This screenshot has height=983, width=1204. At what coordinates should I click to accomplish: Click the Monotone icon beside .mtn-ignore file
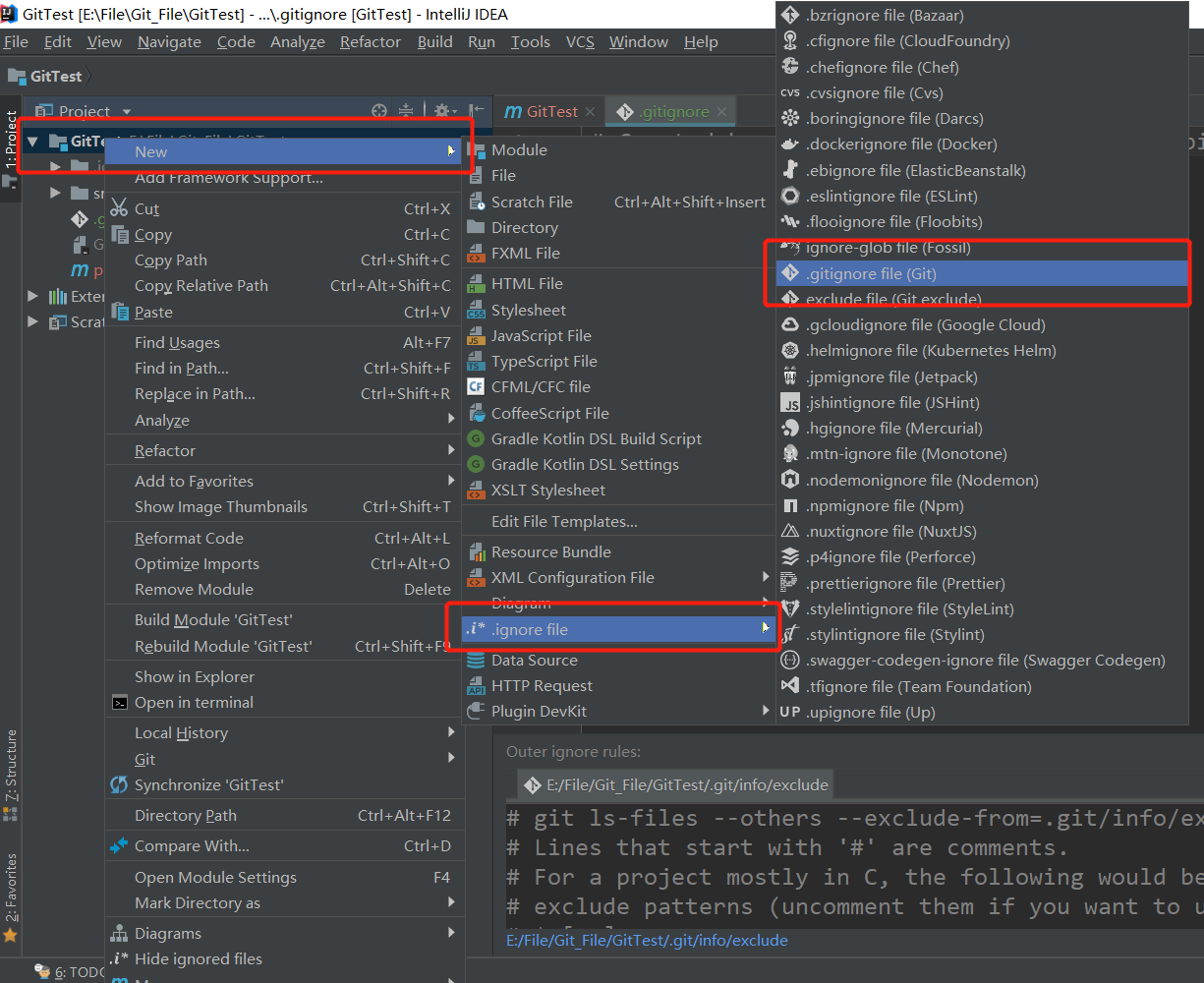790,454
